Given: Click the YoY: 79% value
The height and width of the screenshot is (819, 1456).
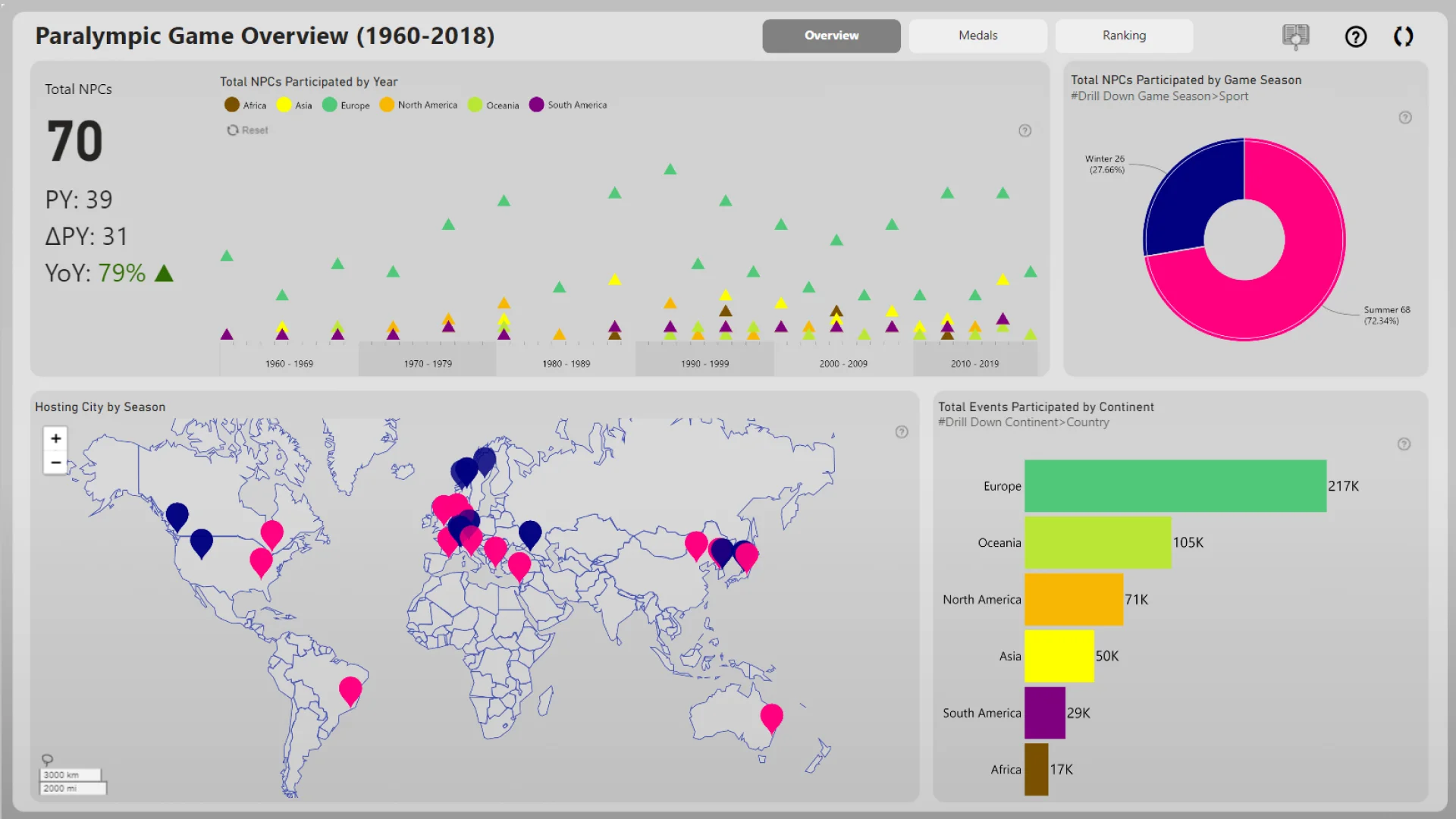Looking at the screenshot, I should tap(96, 273).
